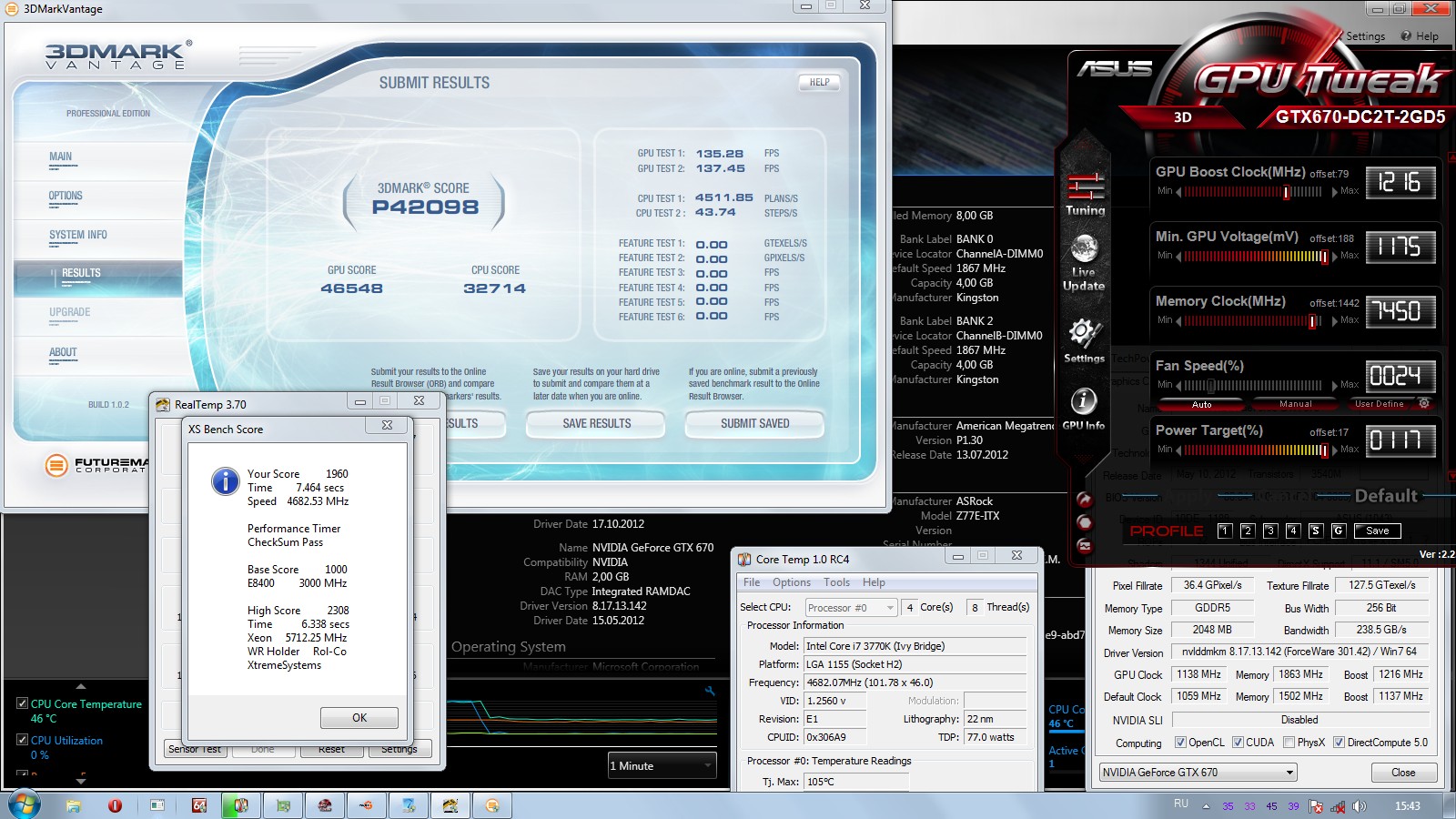Click the Power Target slider handle

[x=1324, y=450]
